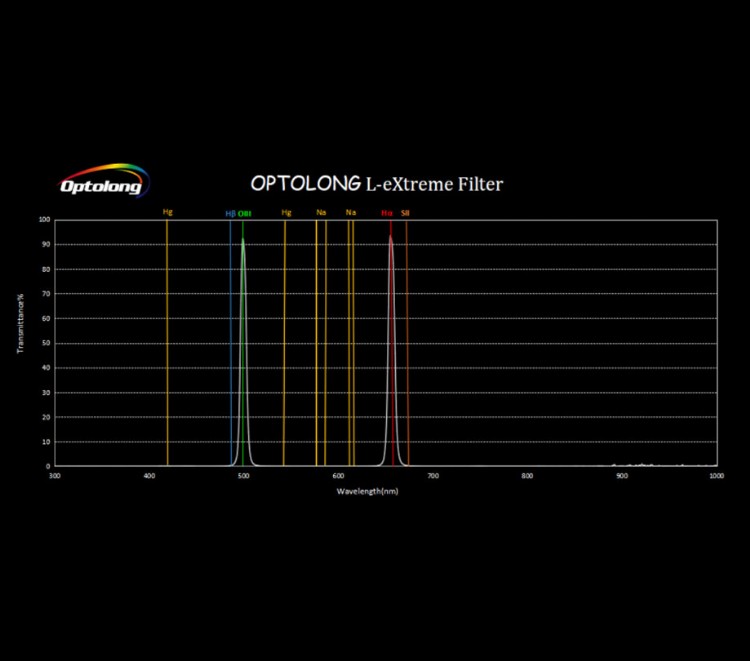Click the y-axis tick value 50
Image resolution: width=750 pixels, height=661 pixels.
46,343
